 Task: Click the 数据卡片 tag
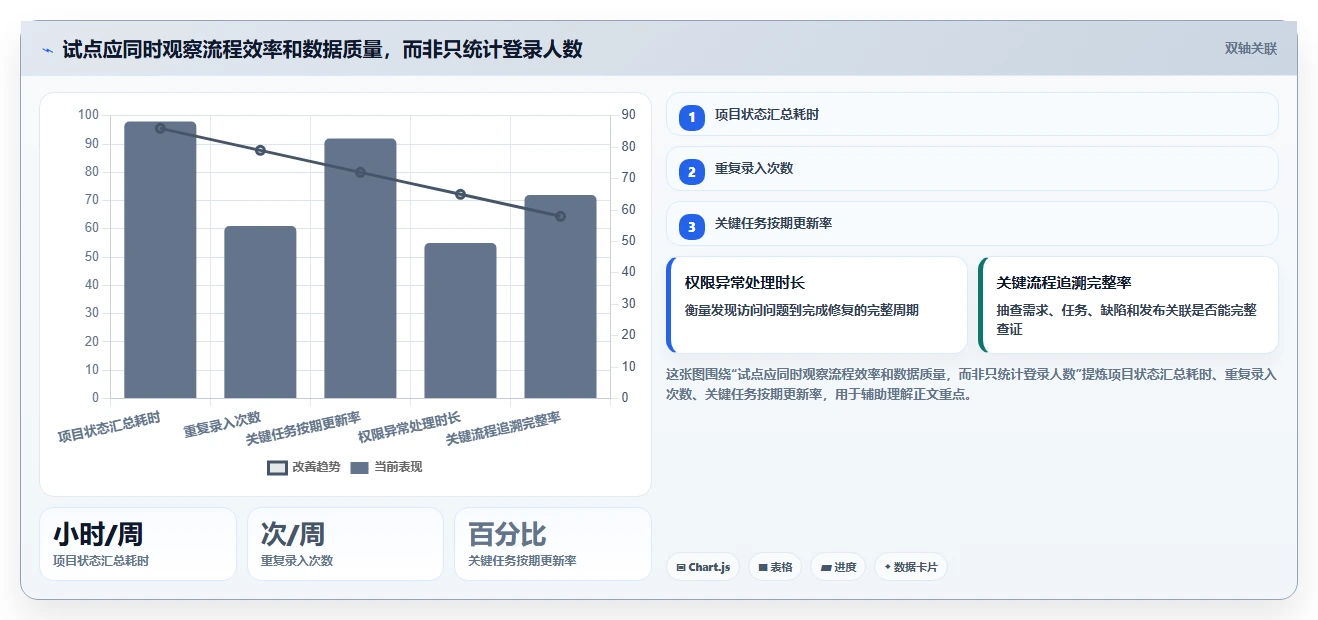pos(910,567)
